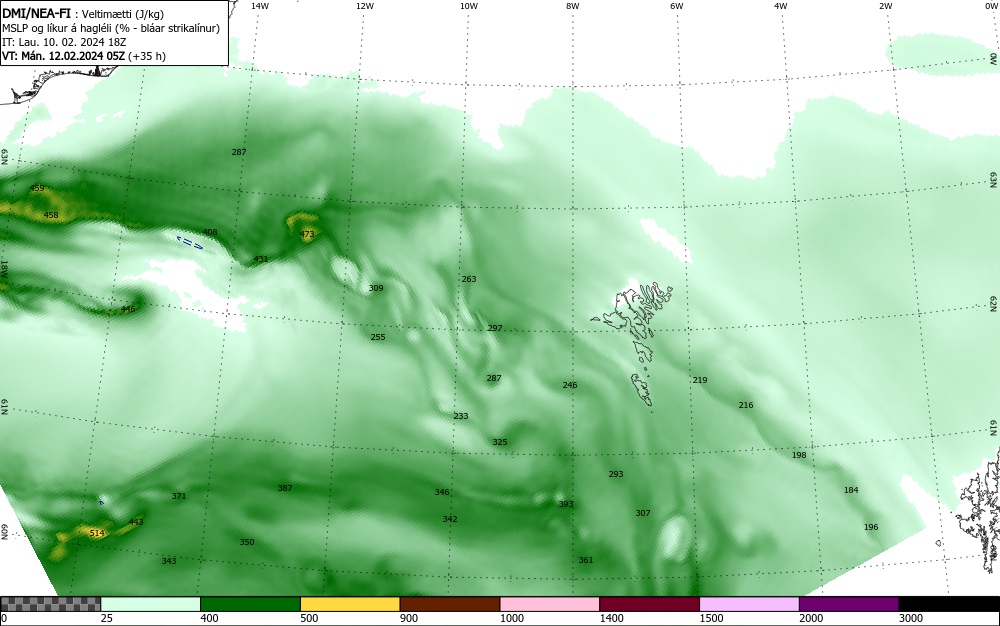1000x626 pixels.
Task: Click the yellow 500–900 legend swatch
Action: tap(350, 604)
